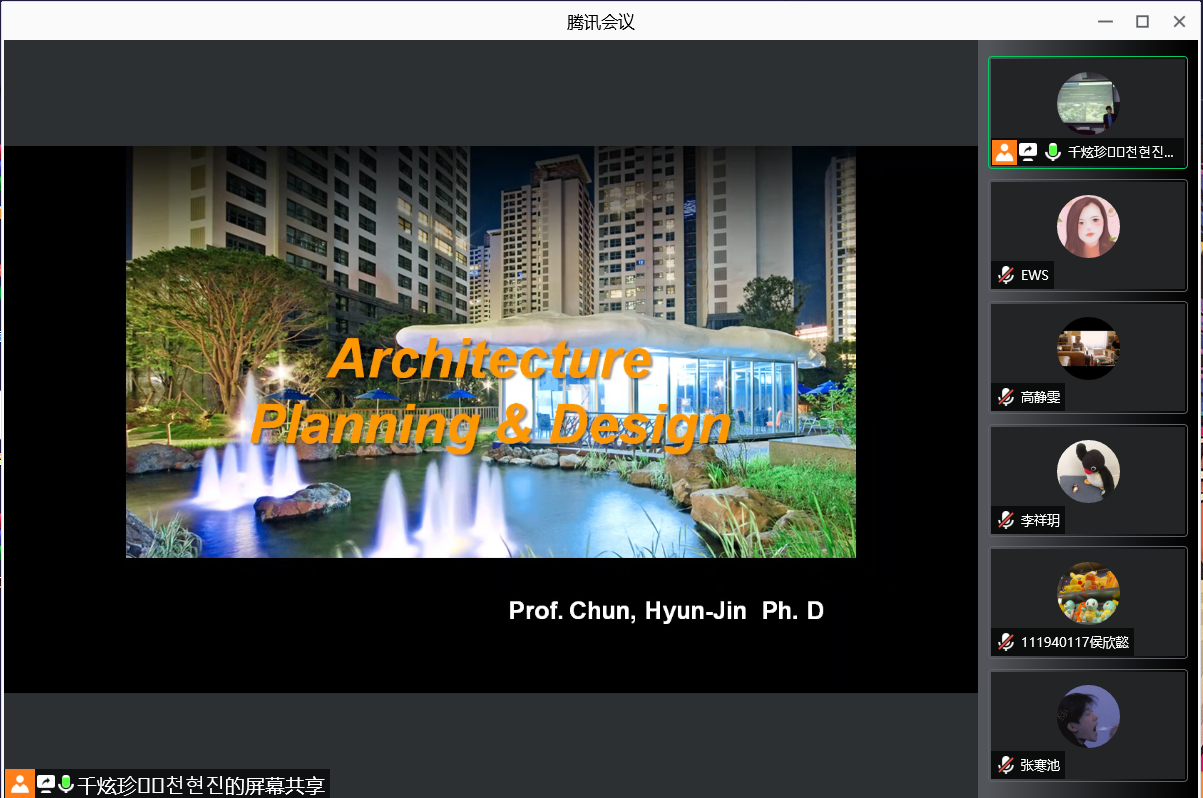Click the muted microphone icon beside EWS
Image resolution: width=1203 pixels, height=798 pixels.
coord(1006,275)
